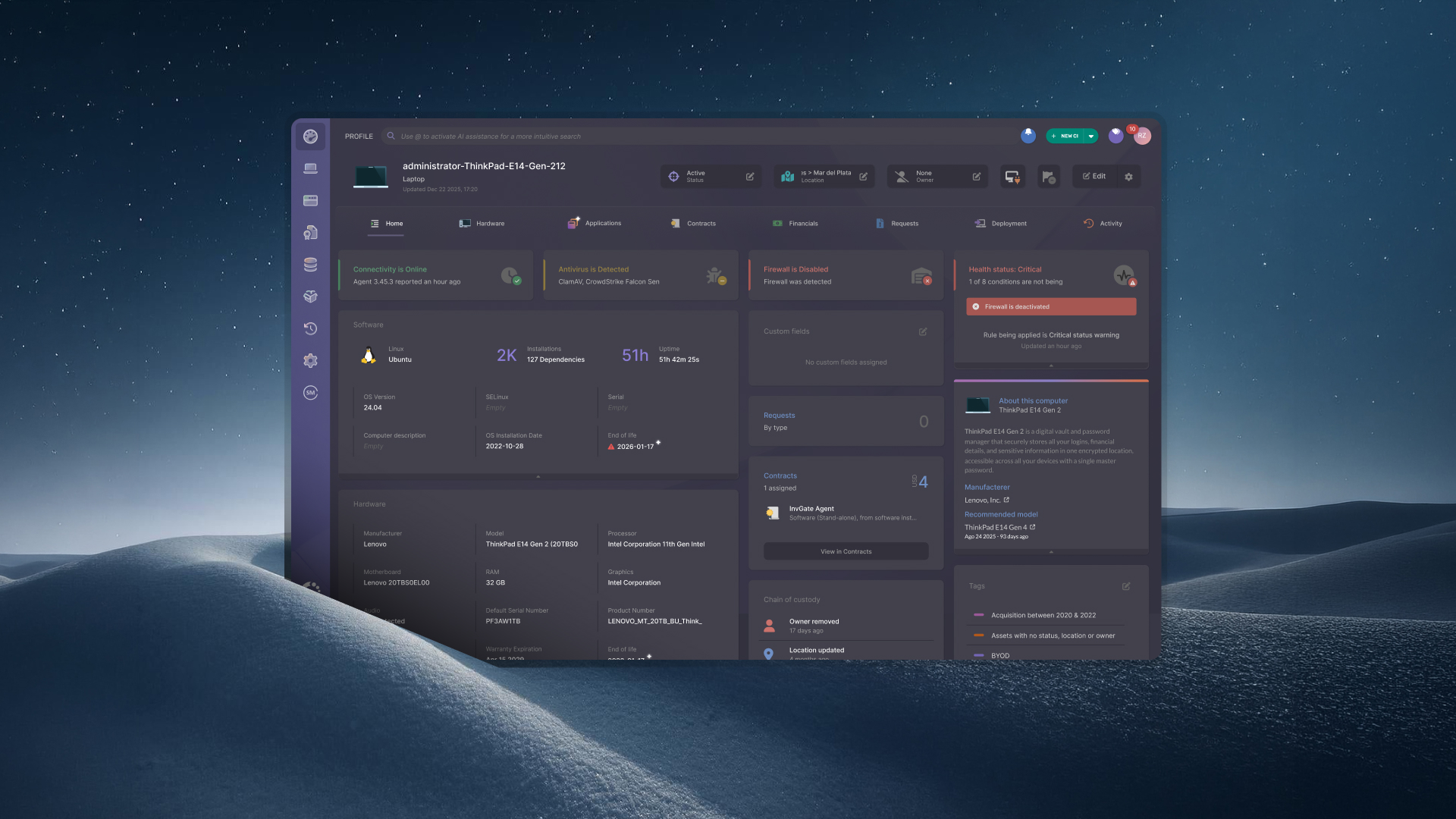Click the red Firewall is deactivated banner
The width and height of the screenshot is (1456, 819).
[1051, 306]
